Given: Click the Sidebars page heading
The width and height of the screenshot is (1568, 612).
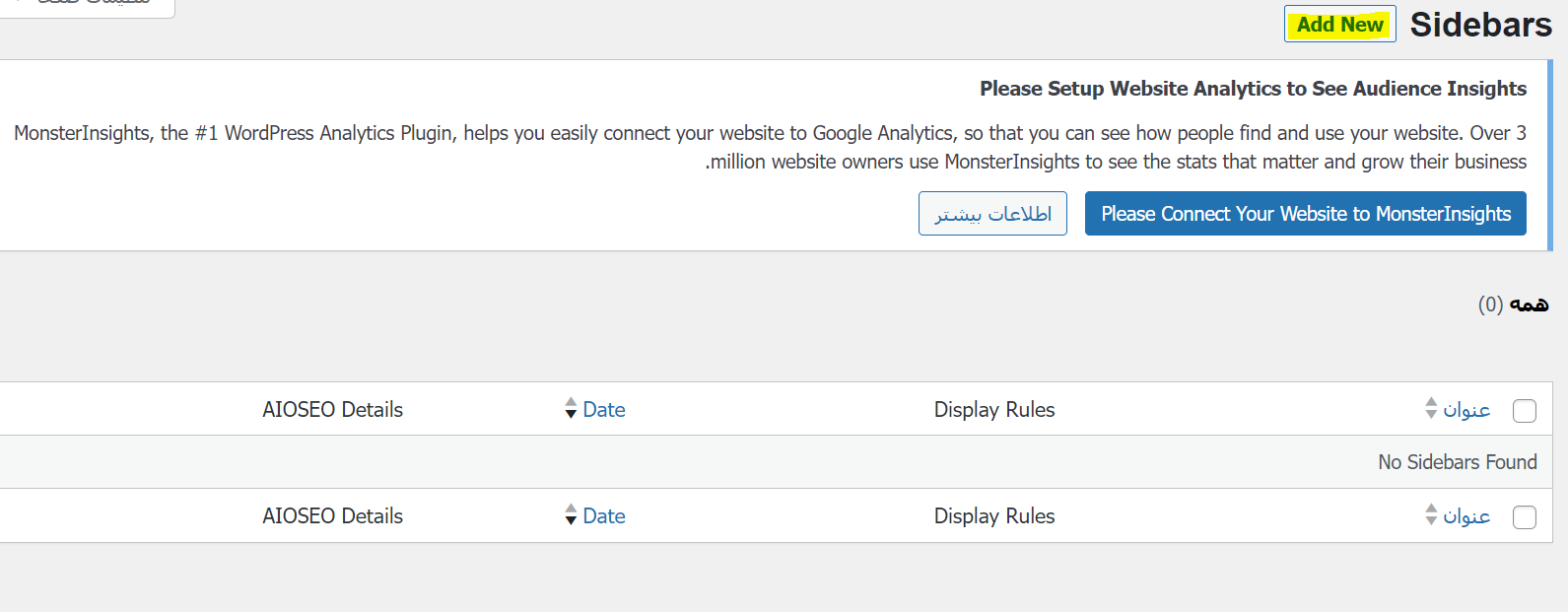Looking at the screenshot, I should click(1480, 25).
